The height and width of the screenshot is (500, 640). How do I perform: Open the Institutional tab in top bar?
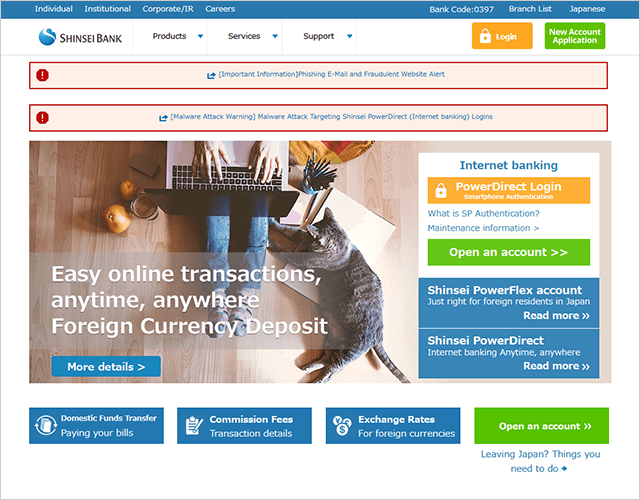[x=107, y=8]
